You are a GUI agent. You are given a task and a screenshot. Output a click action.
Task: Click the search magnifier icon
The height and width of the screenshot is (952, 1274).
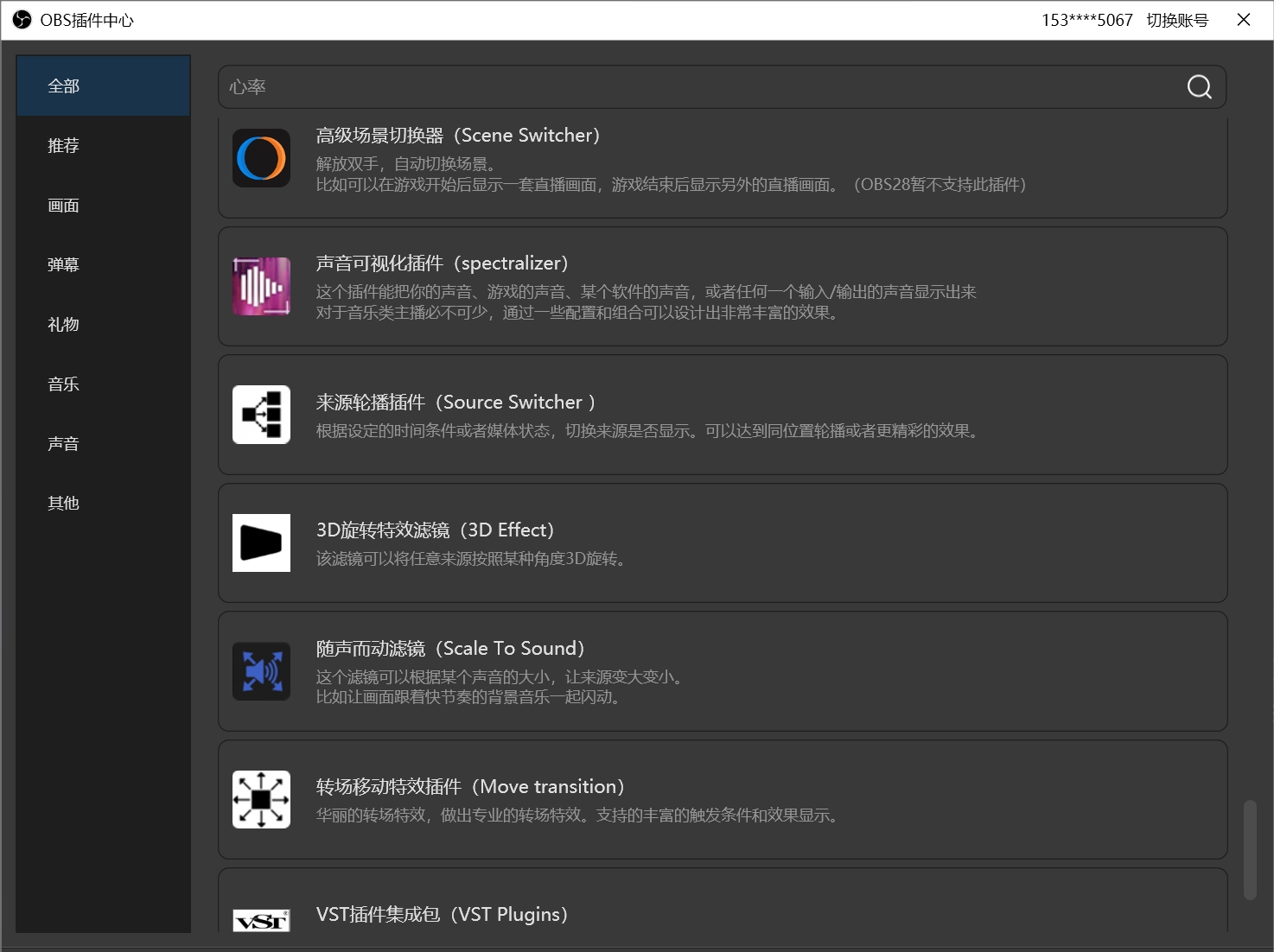[1199, 86]
